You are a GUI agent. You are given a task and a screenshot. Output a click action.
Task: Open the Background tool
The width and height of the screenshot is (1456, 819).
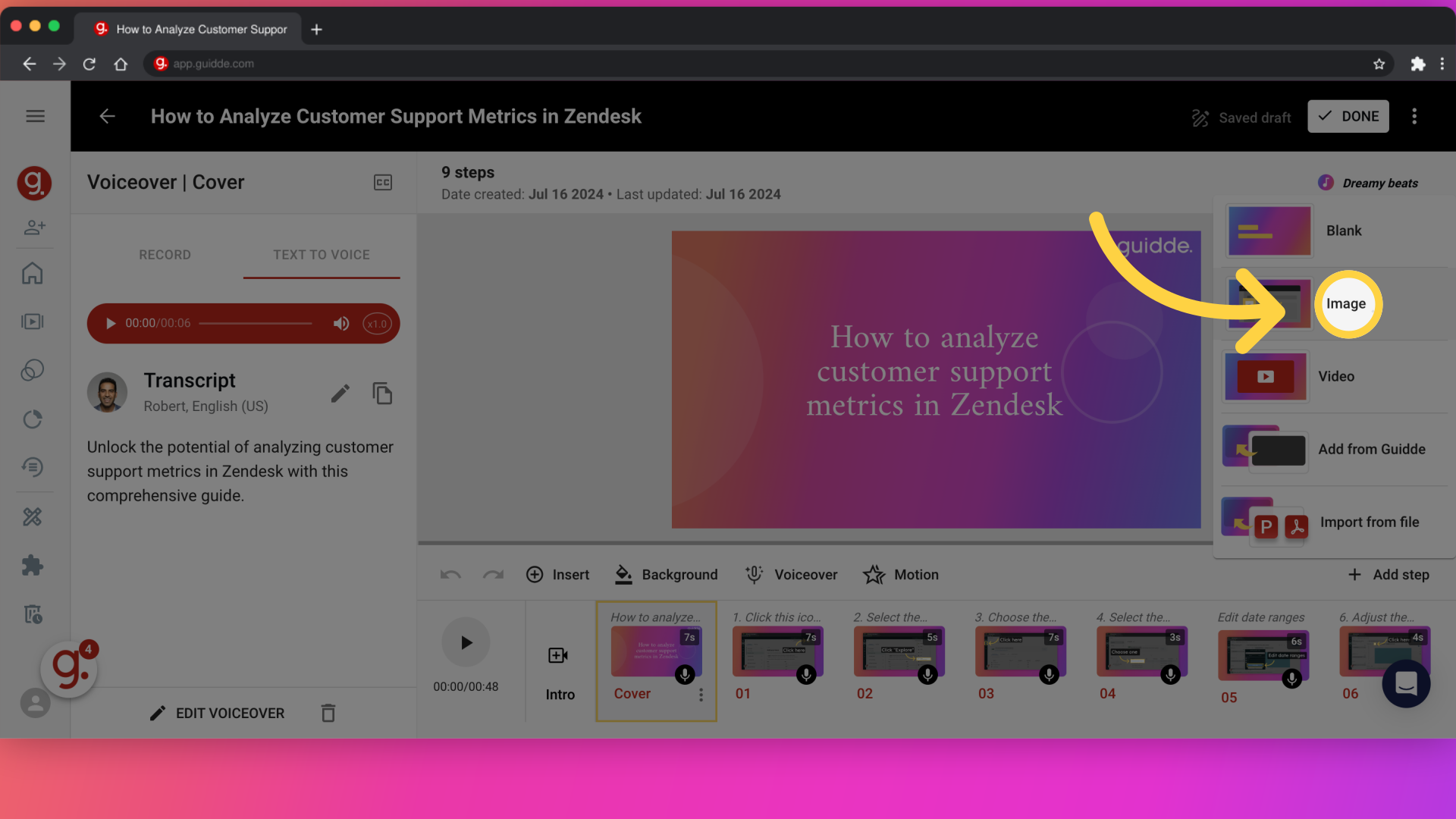tap(666, 575)
